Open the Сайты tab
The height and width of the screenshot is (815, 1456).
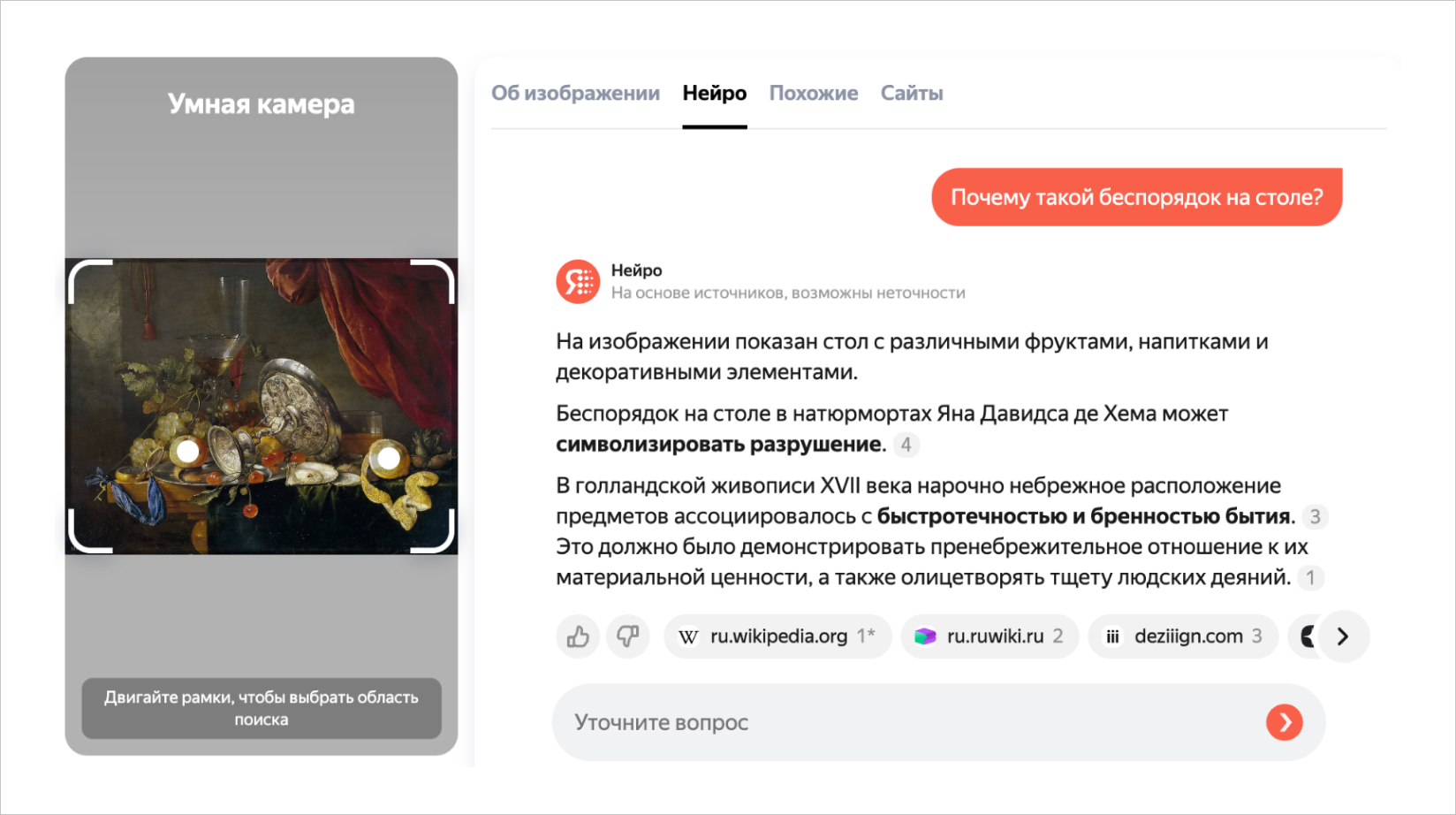(x=912, y=93)
